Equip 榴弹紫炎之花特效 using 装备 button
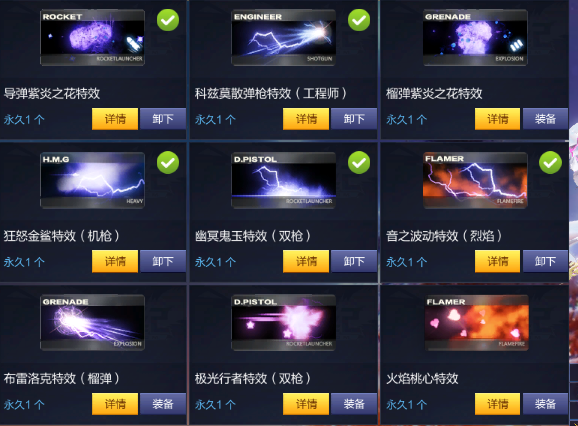Screen dimensions: 578x426 [x=545, y=119]
